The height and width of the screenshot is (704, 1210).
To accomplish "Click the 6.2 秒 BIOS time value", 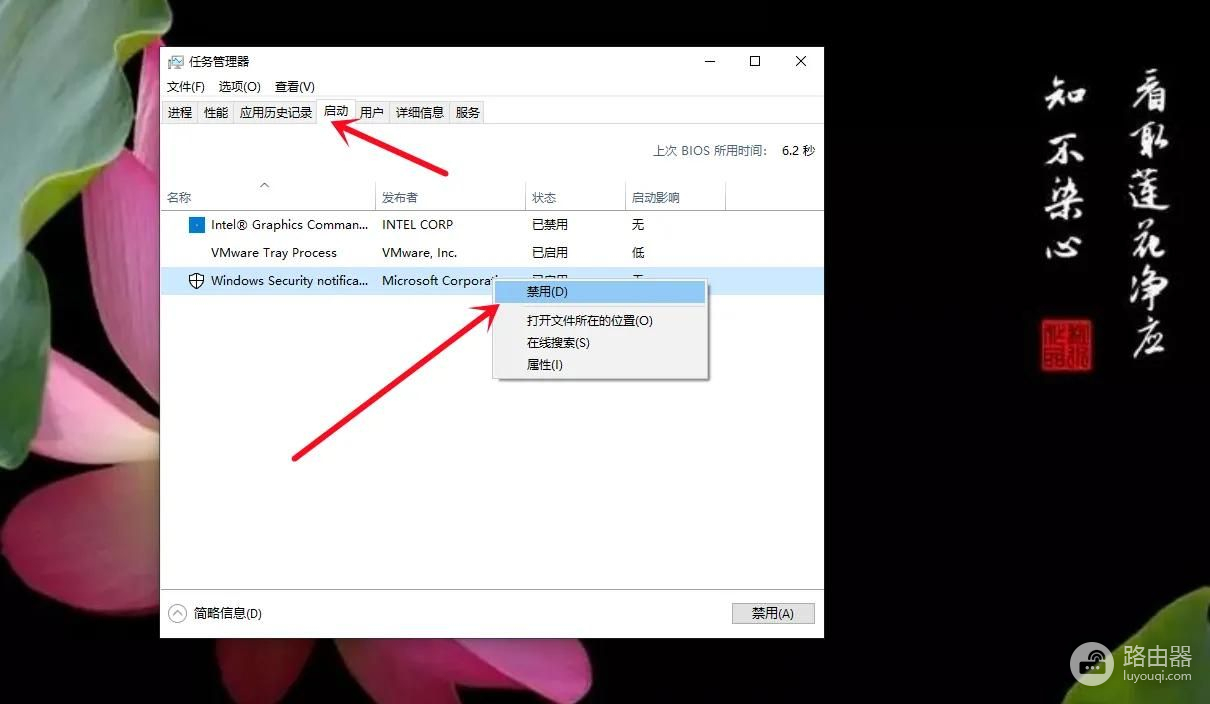I will [x=798, y=151].
